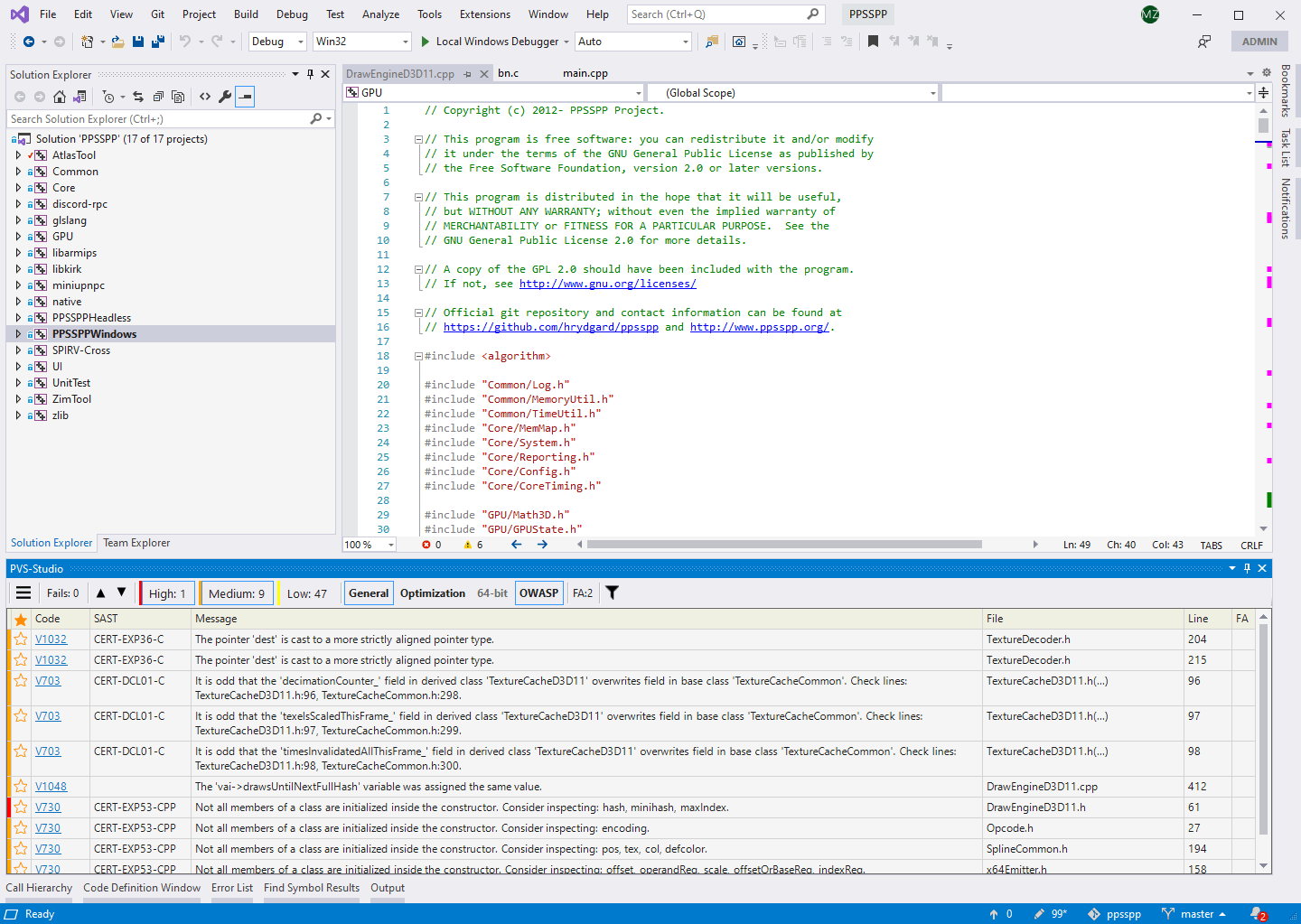Click Collapse All in Solution Explorer

(x=158, y=97)
